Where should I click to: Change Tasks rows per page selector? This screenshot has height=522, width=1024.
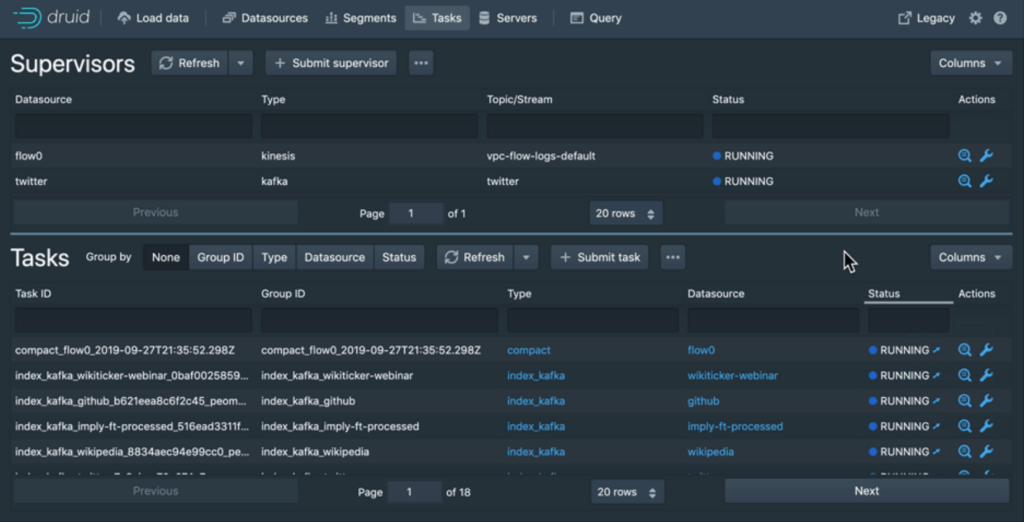coord(628,492)
